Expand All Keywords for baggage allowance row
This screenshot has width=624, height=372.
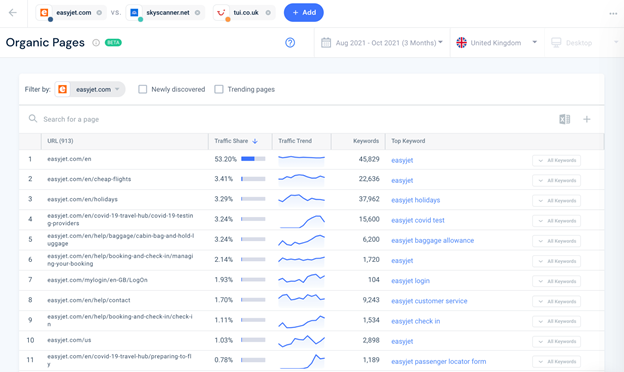pyautogui.click(x=556, y=241)
